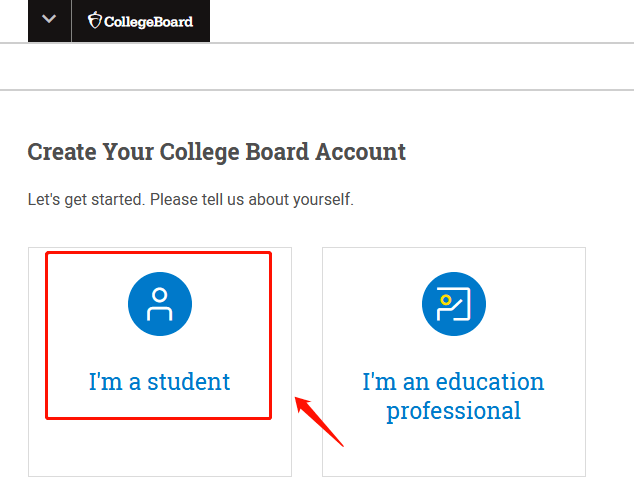Open the CollegeBoard wordmark home link
This screenshot has width=634, height=498.
tap(148, 21)
